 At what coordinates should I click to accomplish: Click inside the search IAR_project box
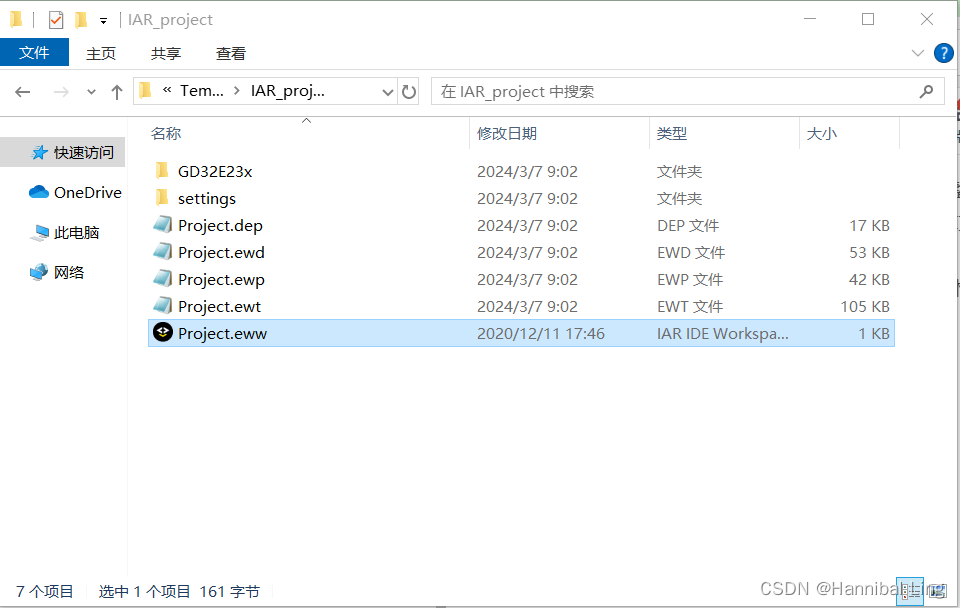click(650, 91)
